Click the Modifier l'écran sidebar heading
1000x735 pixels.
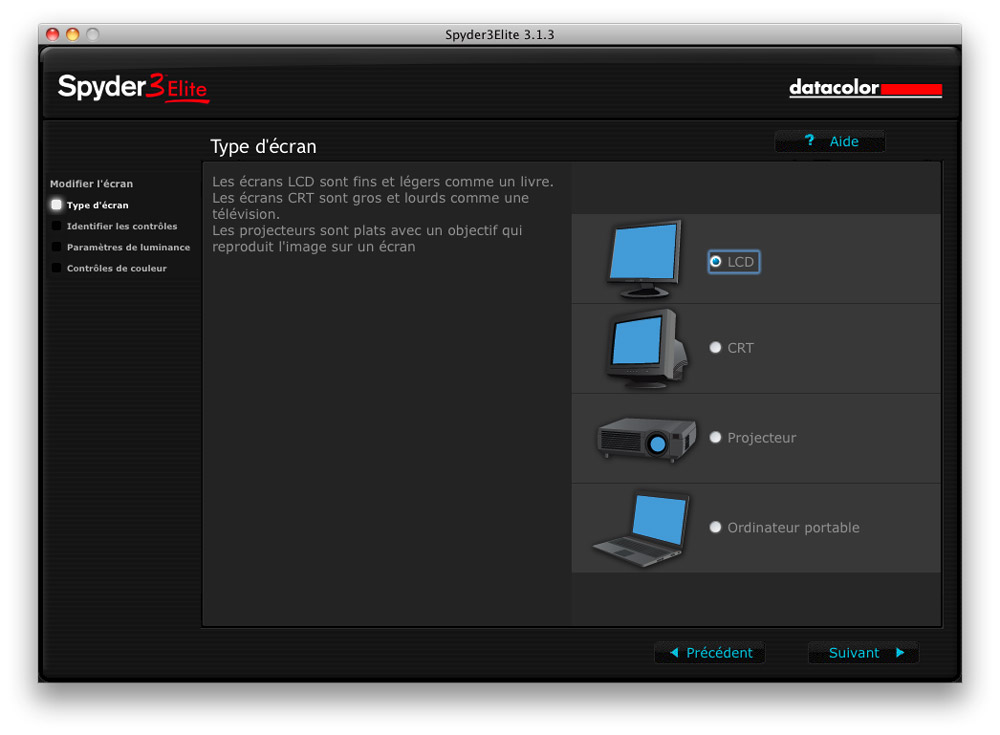click(91, 184)
